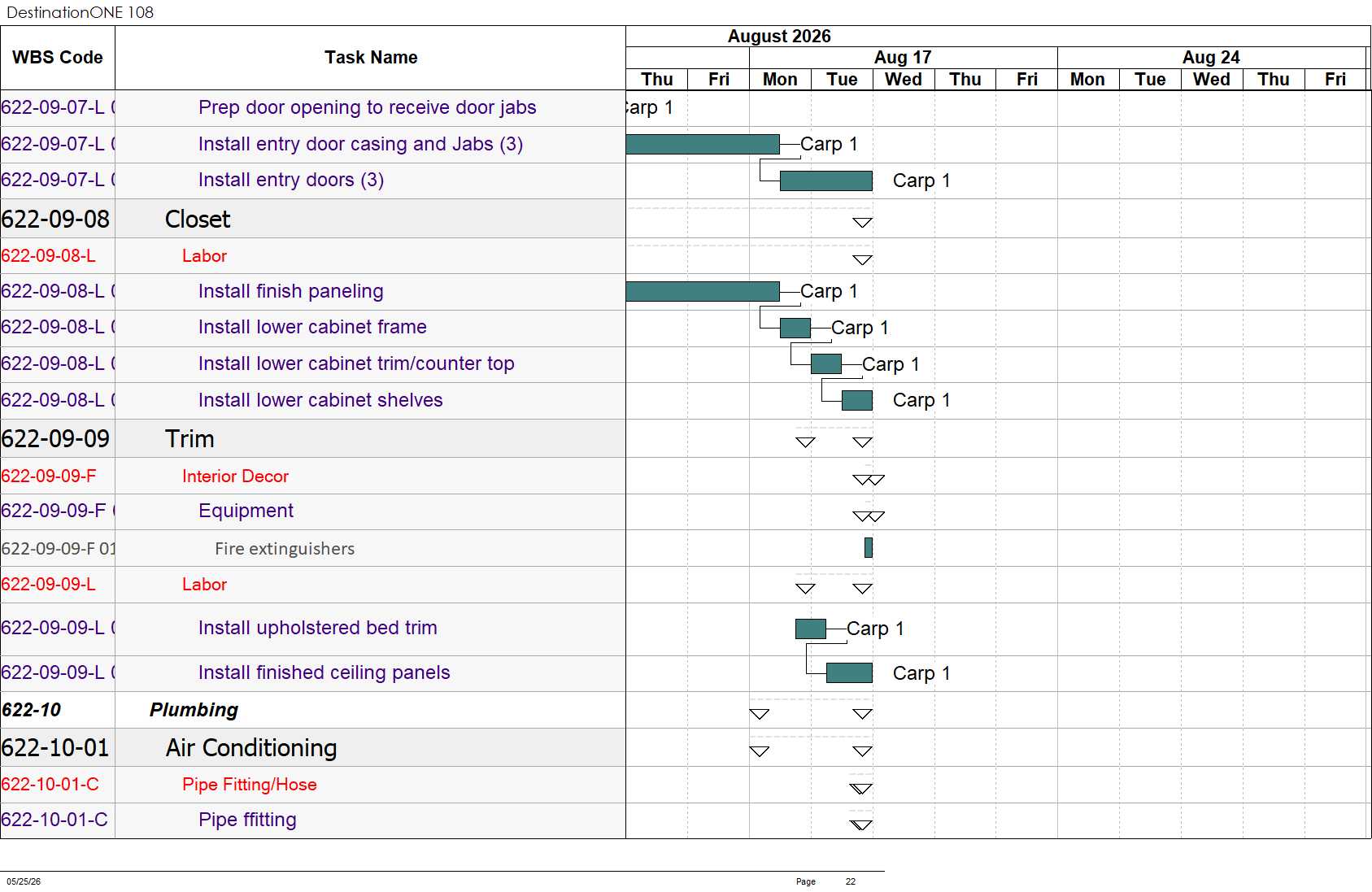Click the Plumbing summary end marker

click(862, 714)
